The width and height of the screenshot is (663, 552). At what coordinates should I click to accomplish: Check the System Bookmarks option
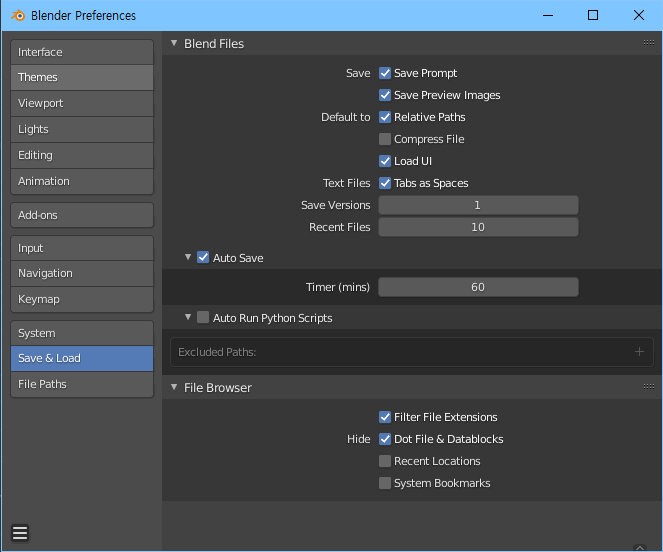385,483
